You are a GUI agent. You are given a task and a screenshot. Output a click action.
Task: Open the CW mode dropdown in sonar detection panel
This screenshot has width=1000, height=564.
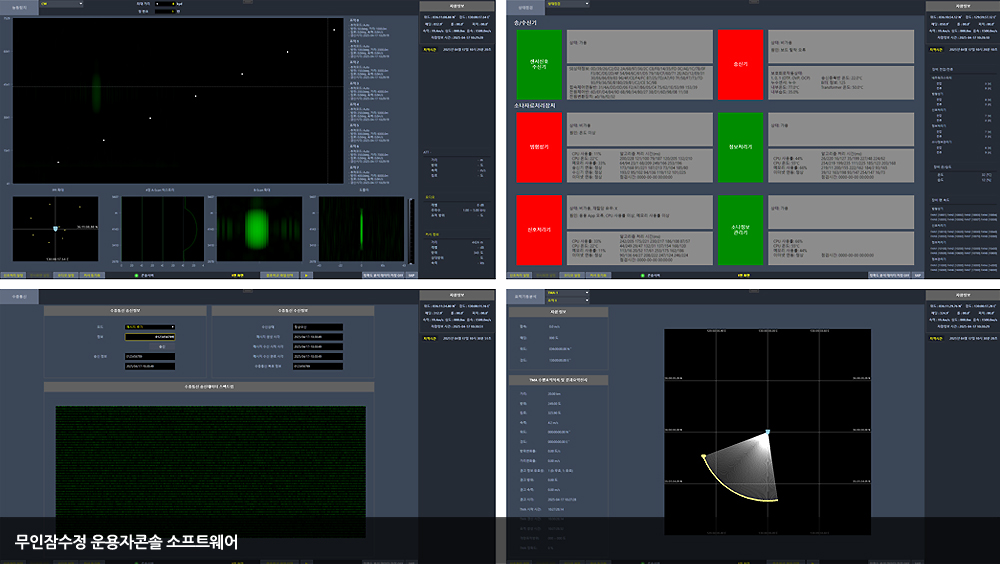click(x=61, y=4)
